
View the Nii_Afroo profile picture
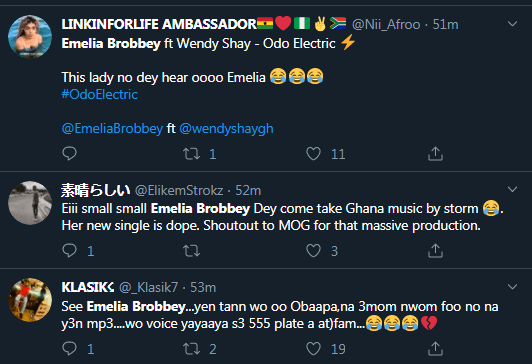coord(30,37)
